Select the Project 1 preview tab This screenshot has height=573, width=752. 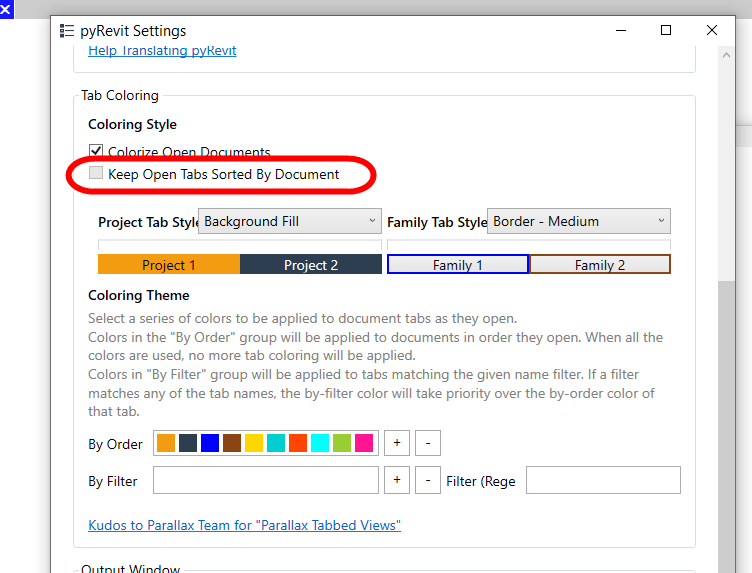click(169, 265)
